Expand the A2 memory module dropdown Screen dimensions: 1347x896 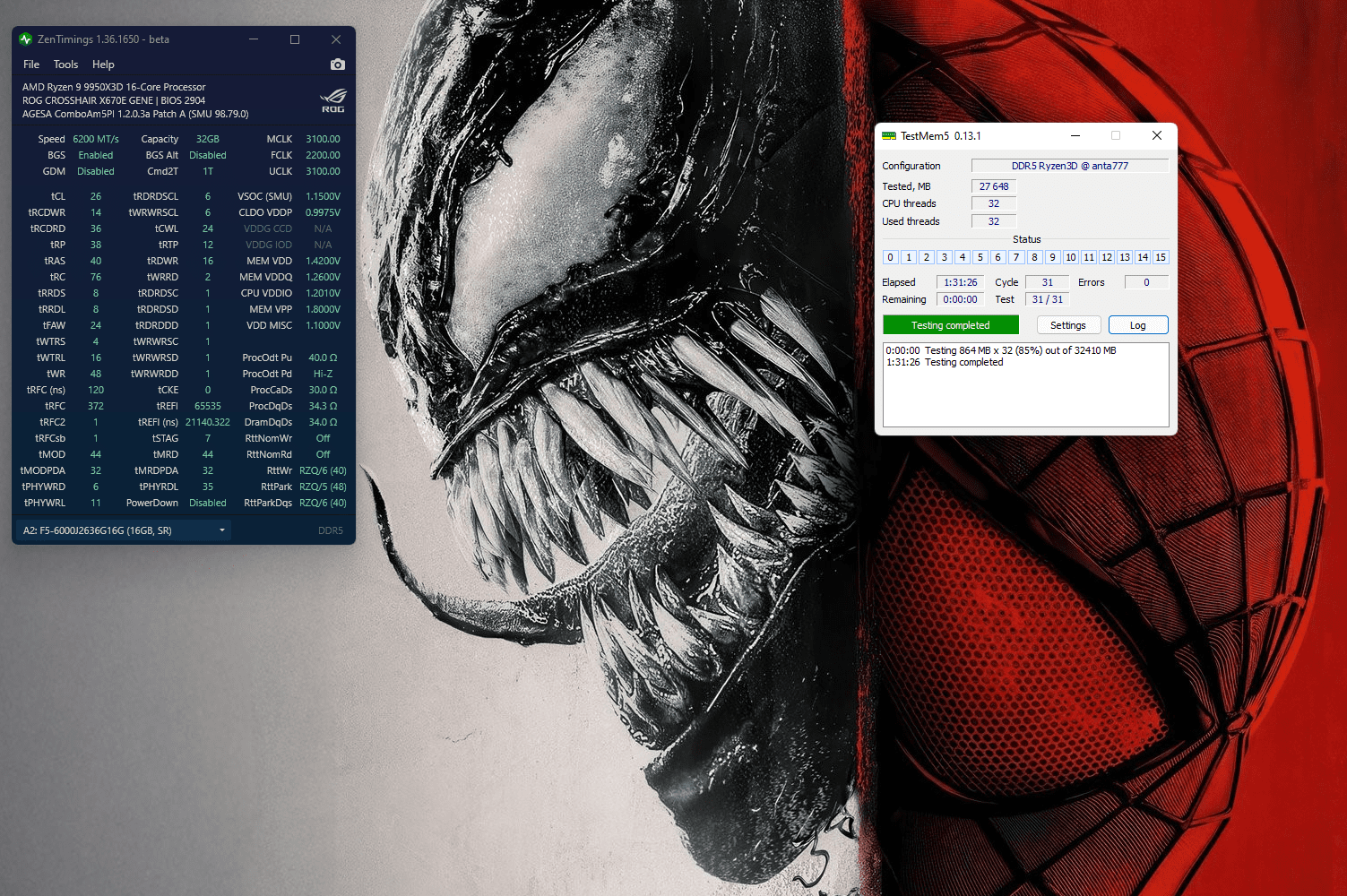coord(123,530)
